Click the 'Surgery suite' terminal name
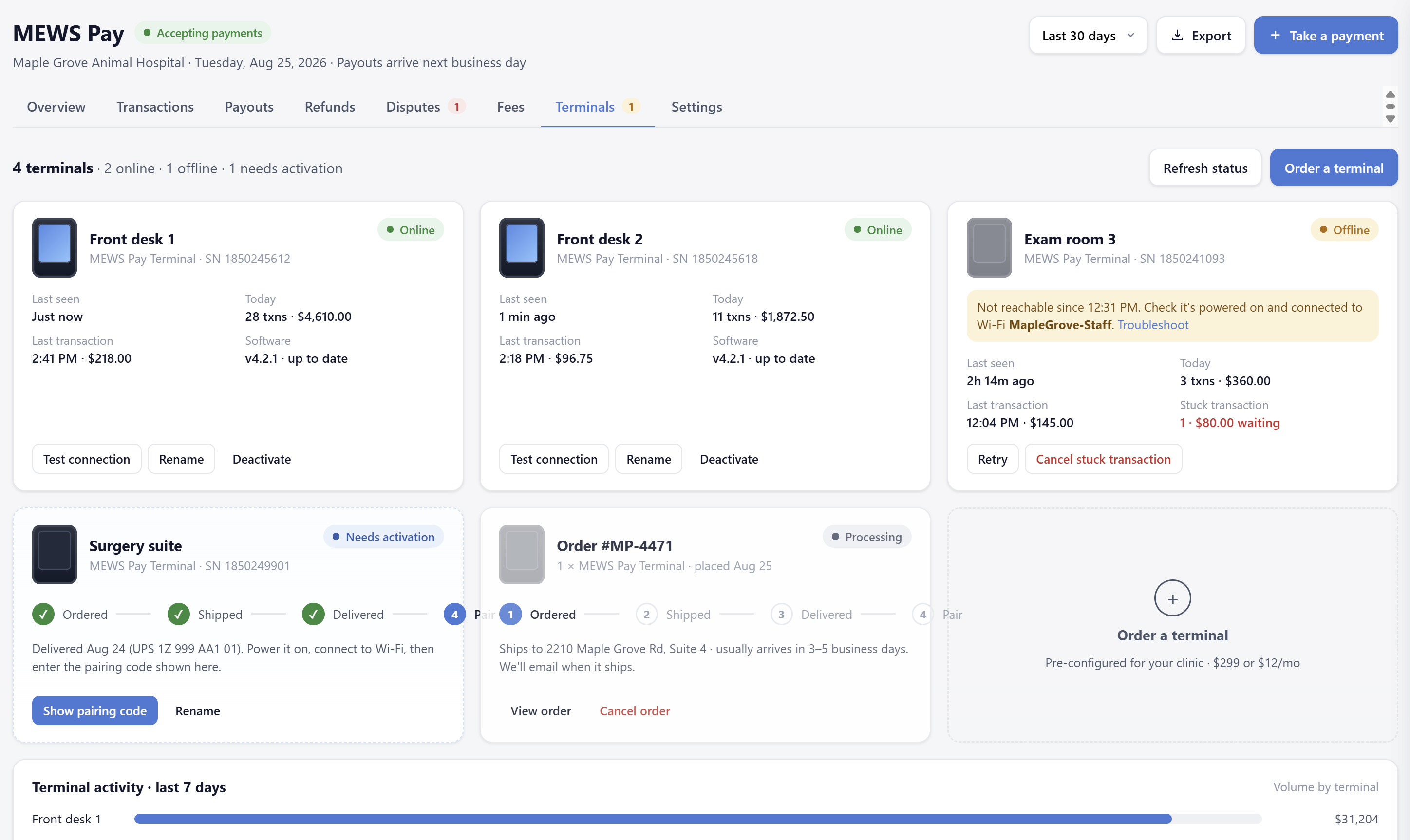 click(x=135, y=546)
